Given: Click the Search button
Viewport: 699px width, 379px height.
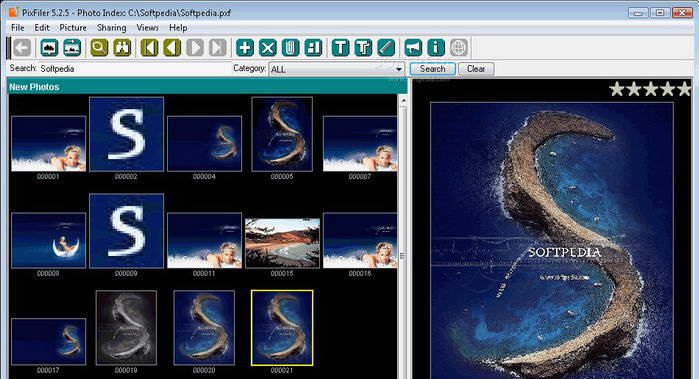Looking at the screenshot, I should pos(432,69).
